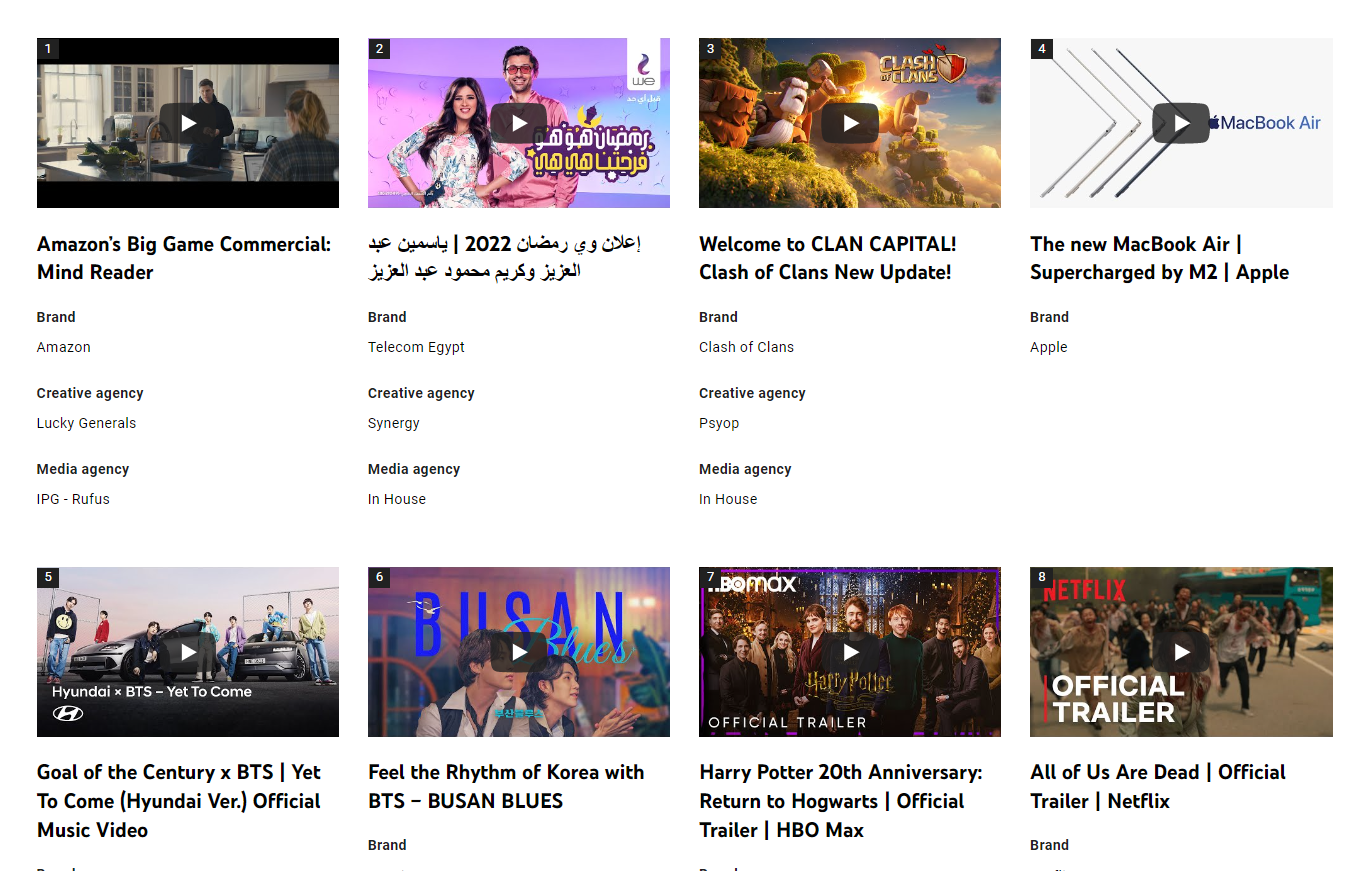Open 'Welcome to CLAN CAPITAL!' title link
Screen dimensions: 1366x871
pos(827,258)
